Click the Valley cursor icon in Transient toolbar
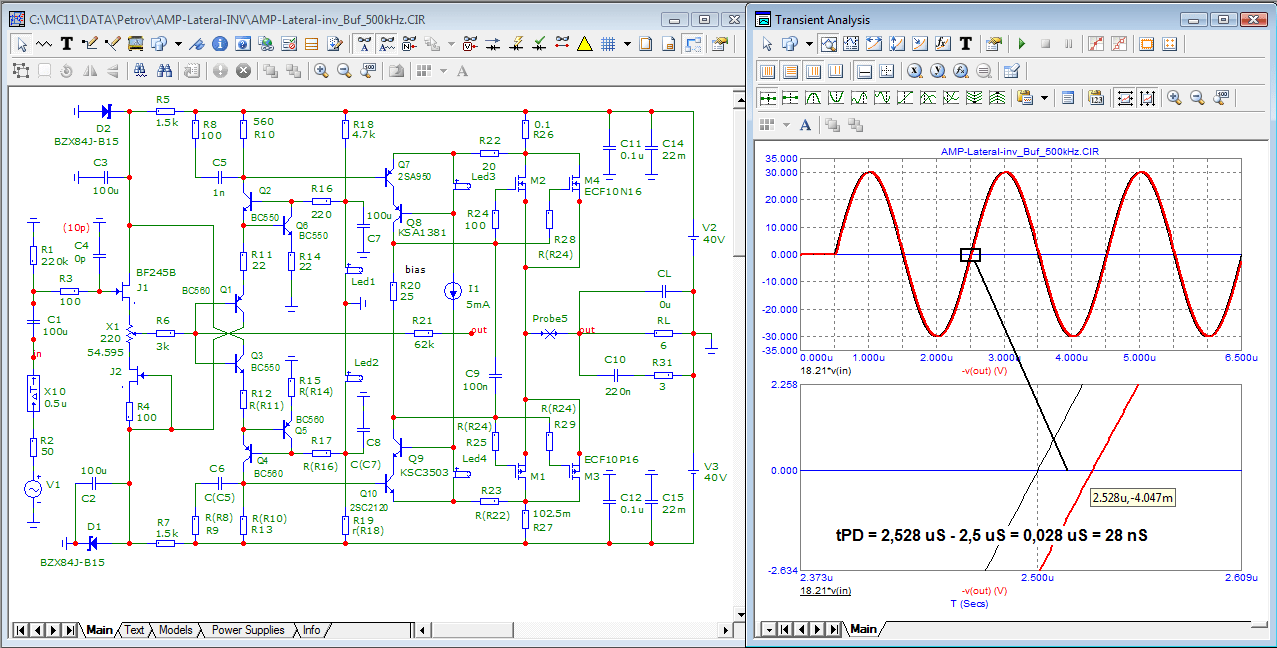The height and width of the screenshot is (648, 1277). (x=836, y=97)
